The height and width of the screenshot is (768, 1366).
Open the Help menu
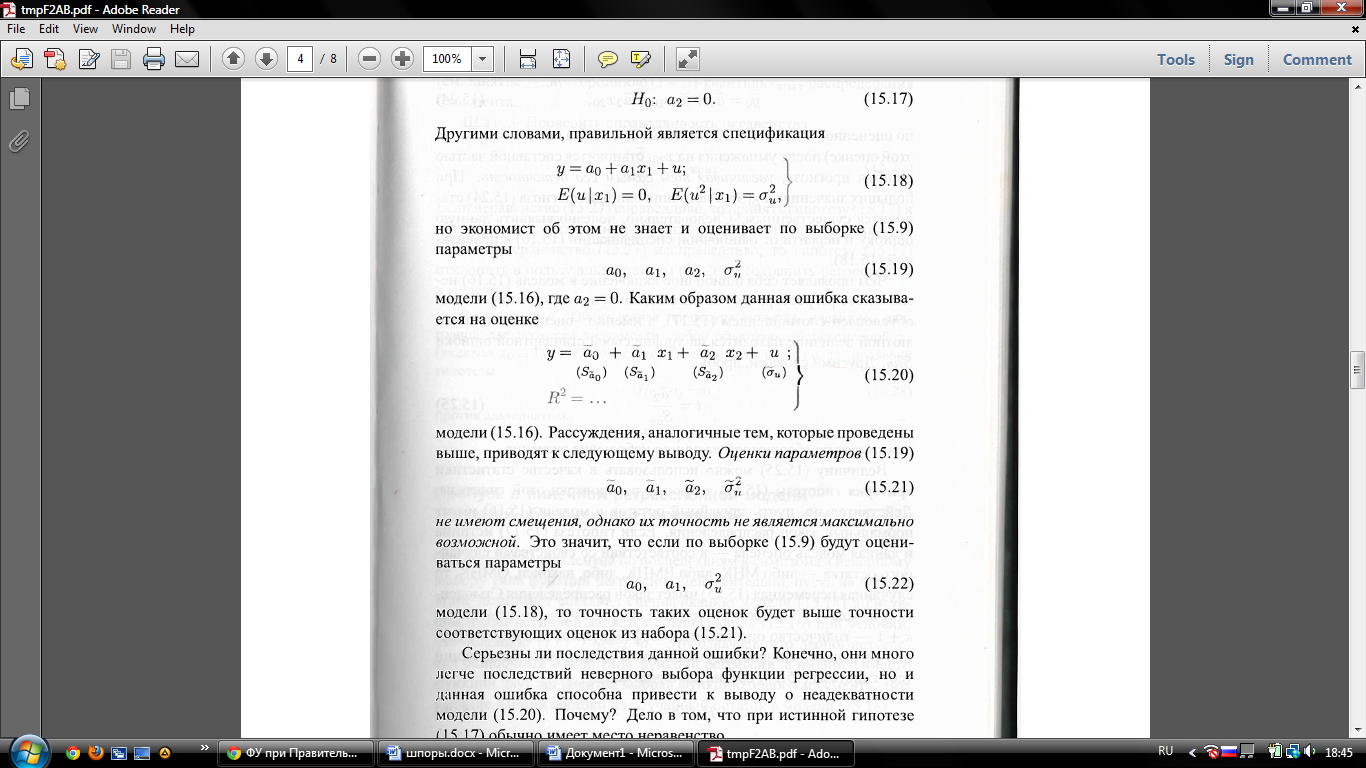point(182,29)
